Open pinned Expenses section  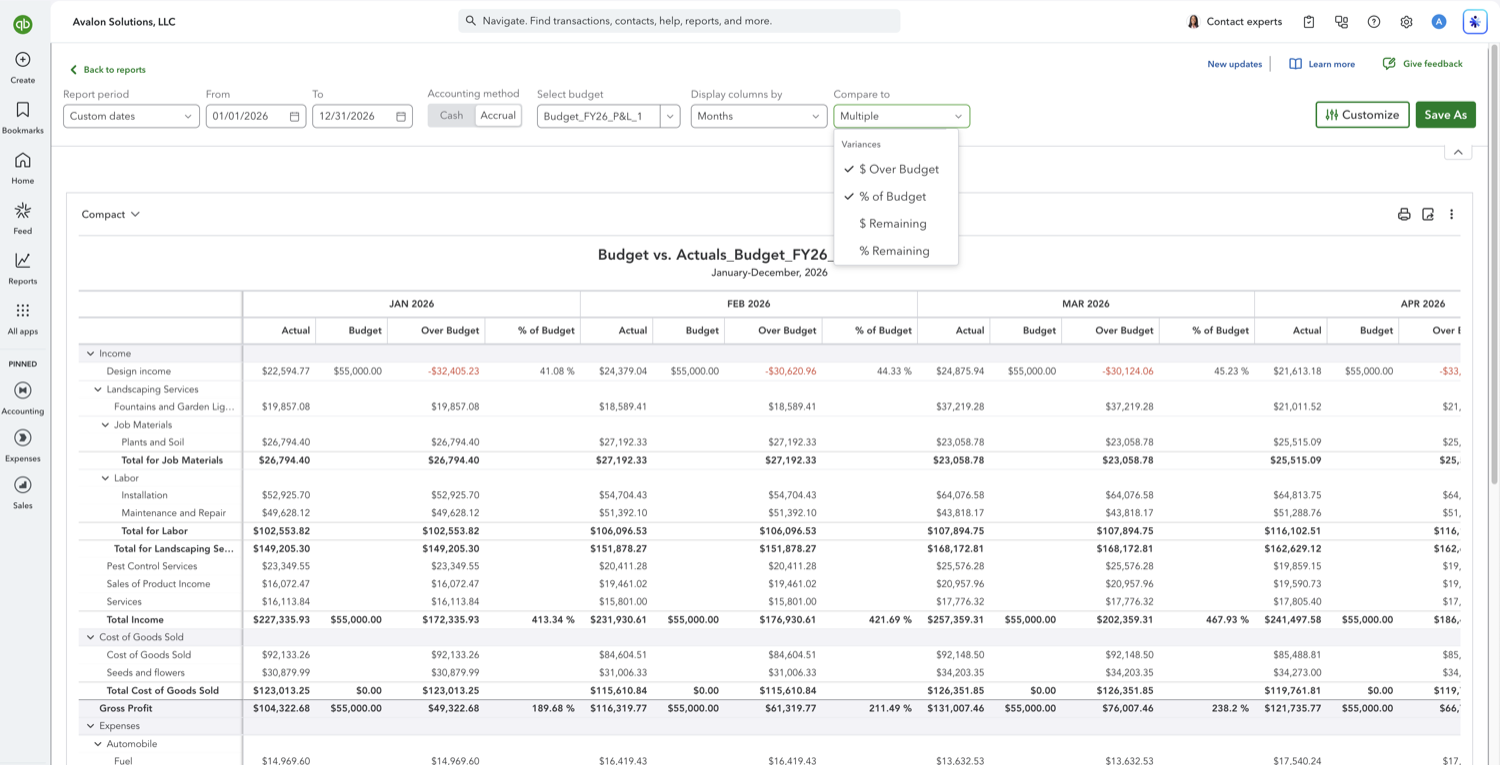pos(22,445)
